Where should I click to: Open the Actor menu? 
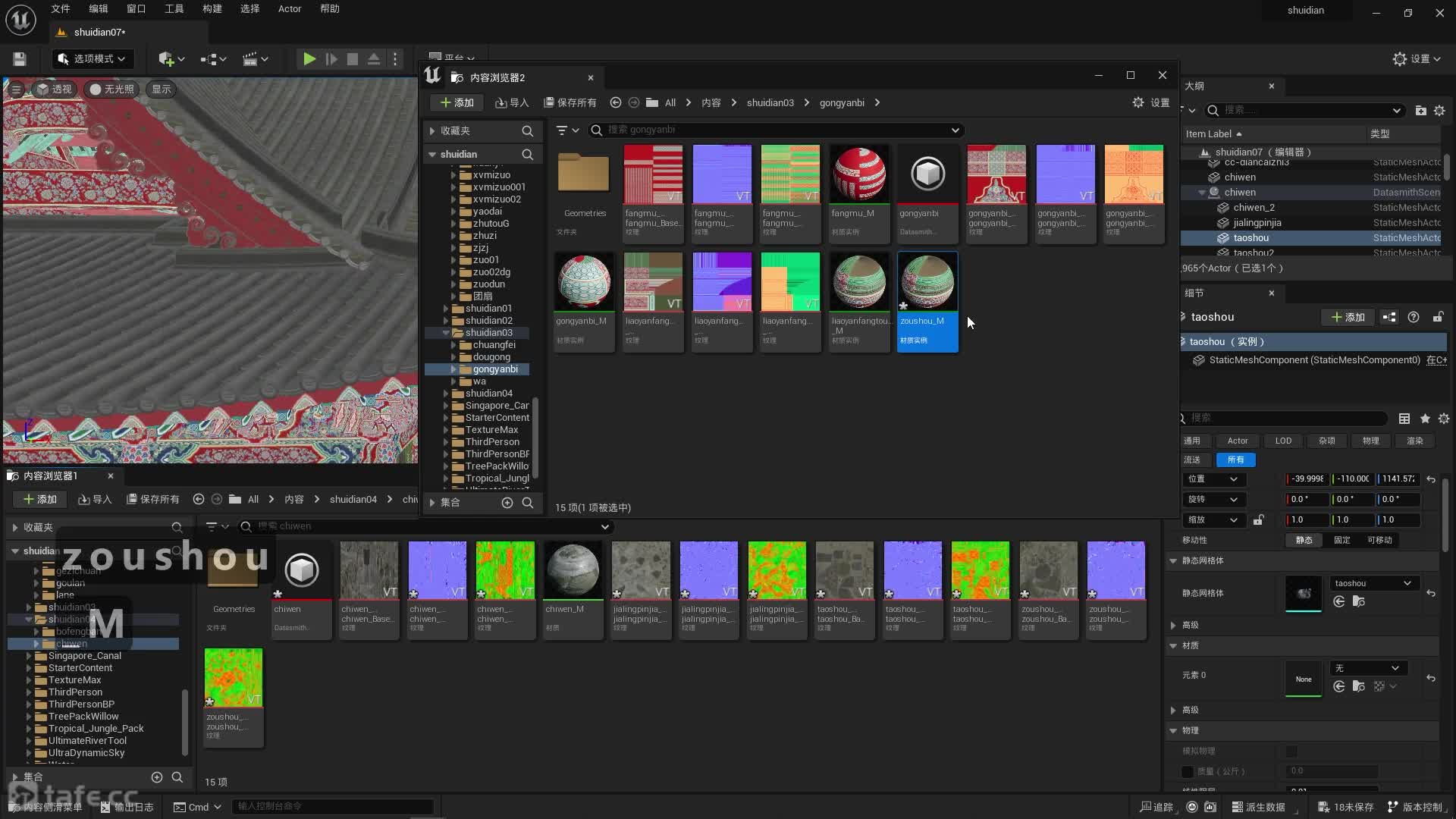click(x=290, y=9)
